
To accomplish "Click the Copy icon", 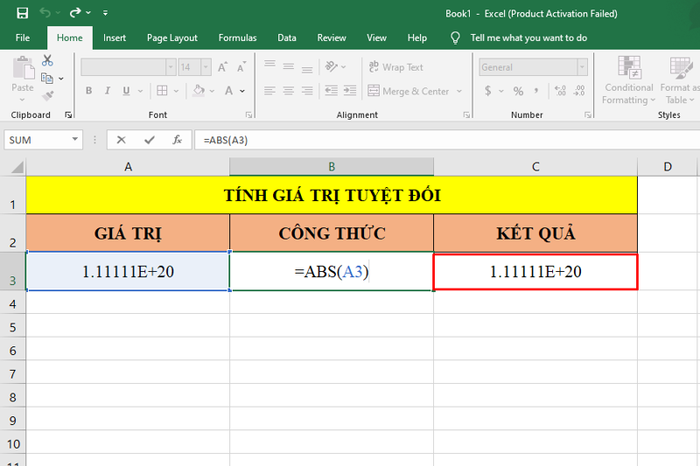I will pos(47,78).
